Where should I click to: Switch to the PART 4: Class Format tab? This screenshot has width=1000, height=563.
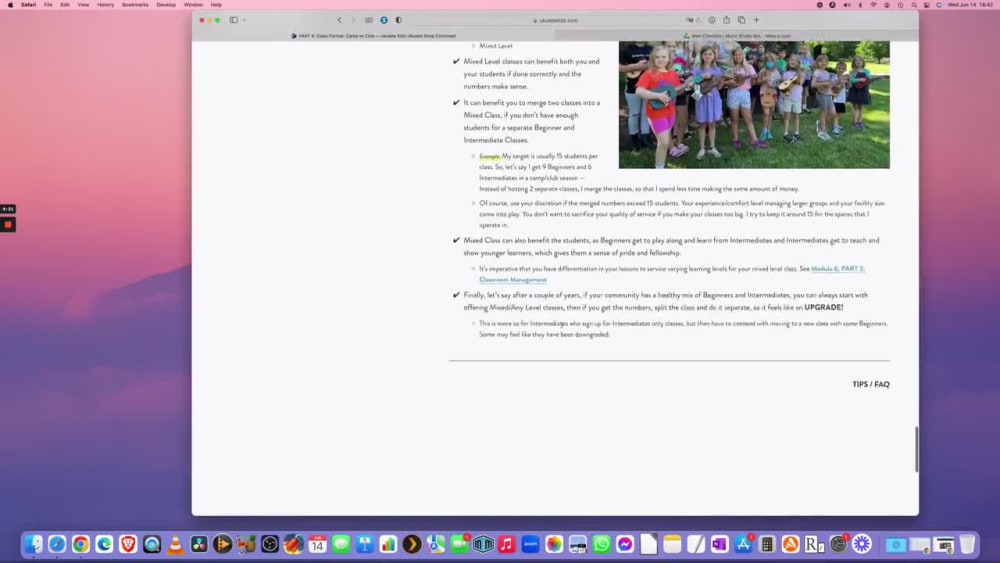point(374,36)
